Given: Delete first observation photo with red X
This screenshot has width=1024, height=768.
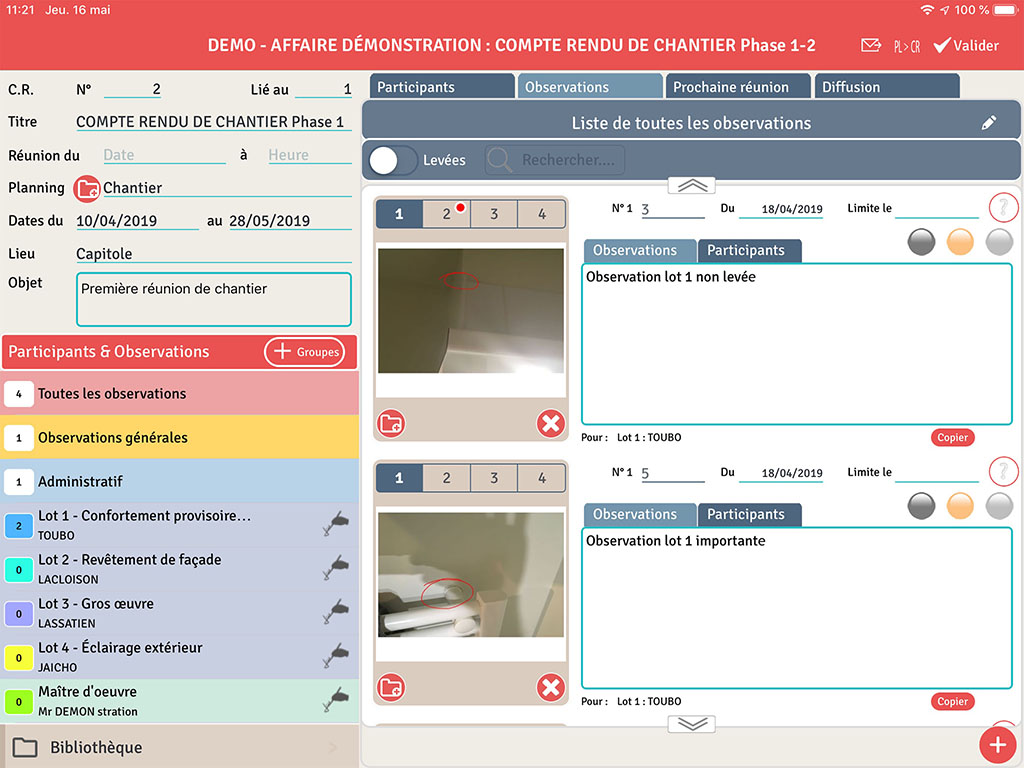Looking at the screenshot, I should pyautogui.click(x=551, y=424).
